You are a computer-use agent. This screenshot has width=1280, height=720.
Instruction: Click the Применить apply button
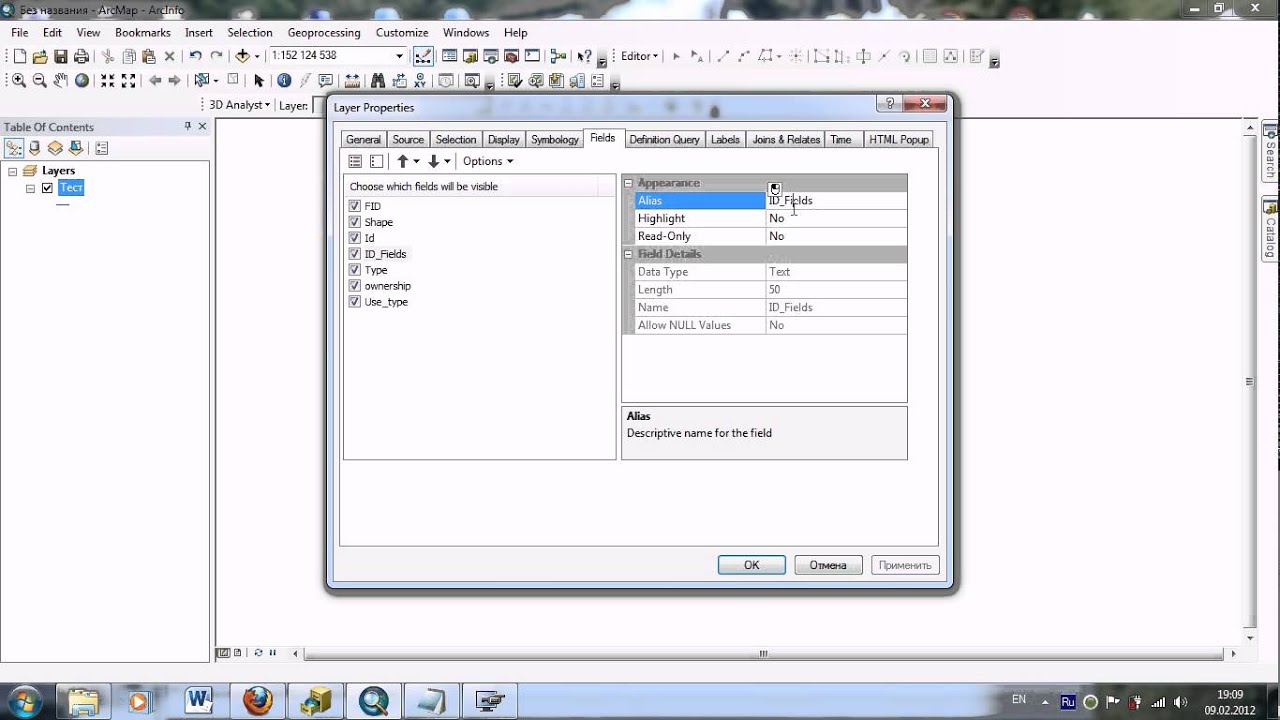point(905,565)
